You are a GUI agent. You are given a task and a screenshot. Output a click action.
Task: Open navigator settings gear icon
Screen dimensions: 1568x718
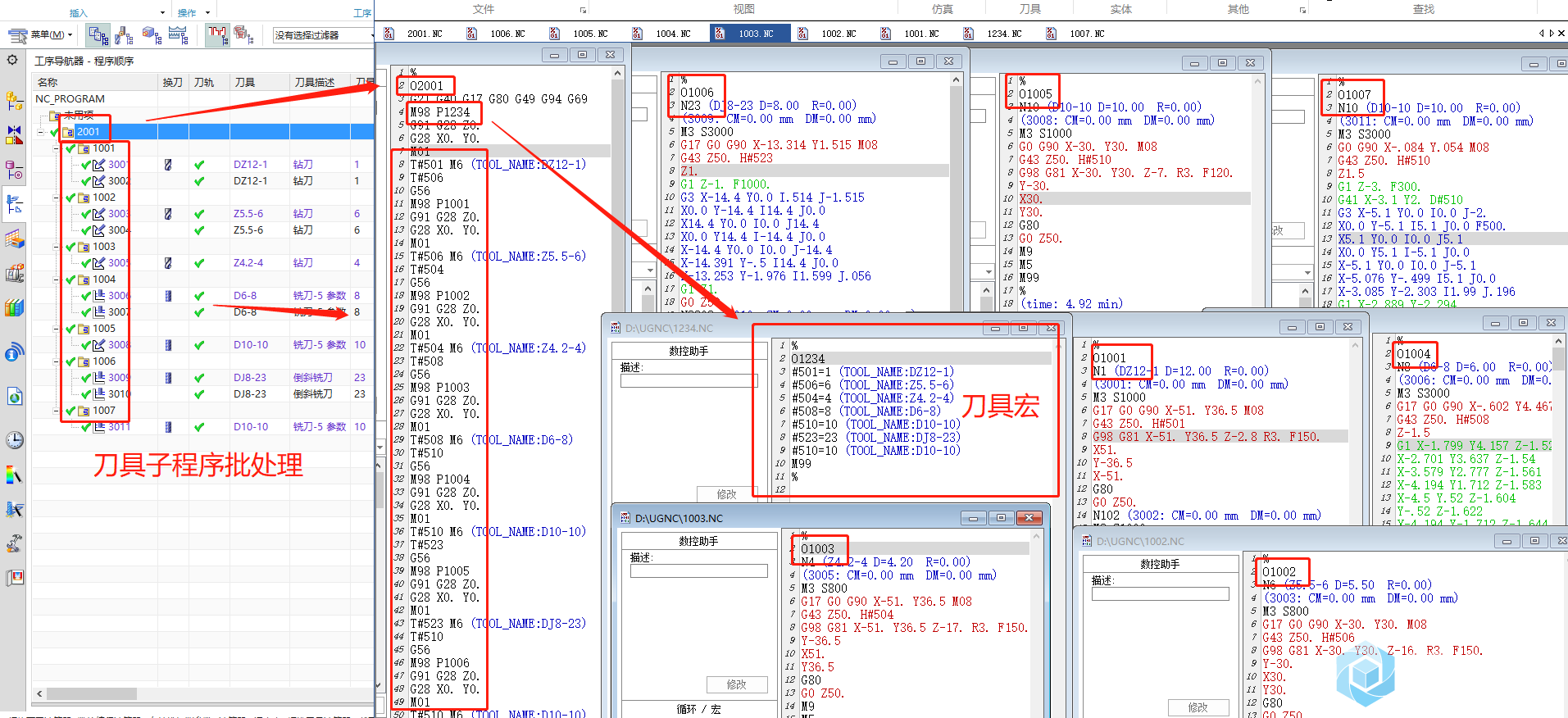[x=12, y=60]
